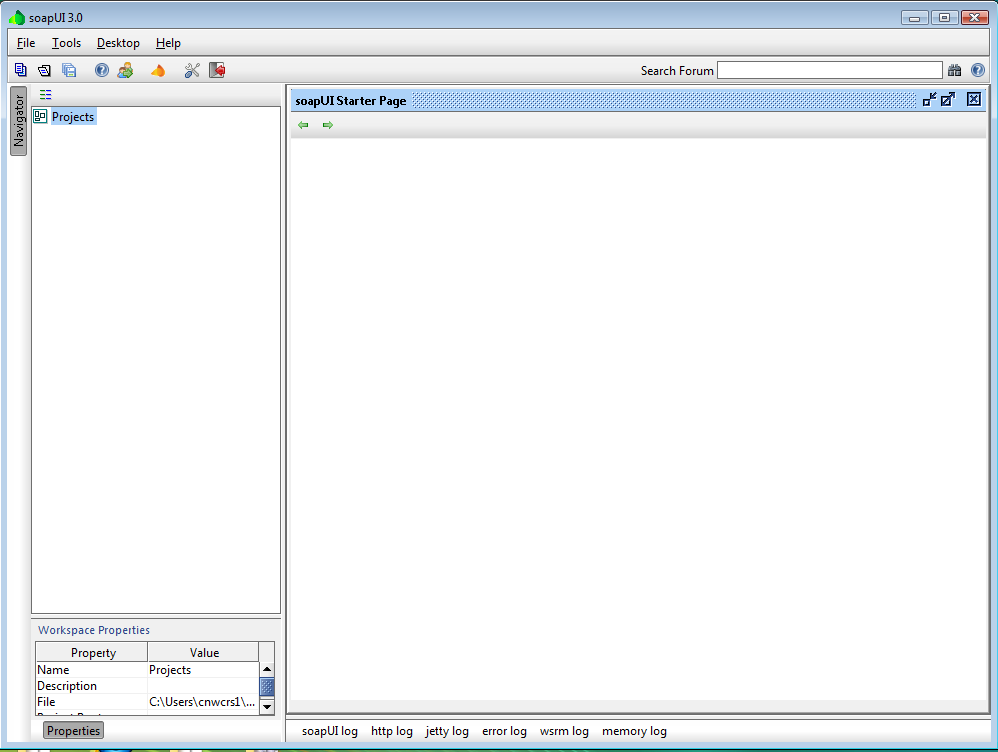Close the soapUI Starter Page panel
This screenshot has width=998, height=752.
974,99
